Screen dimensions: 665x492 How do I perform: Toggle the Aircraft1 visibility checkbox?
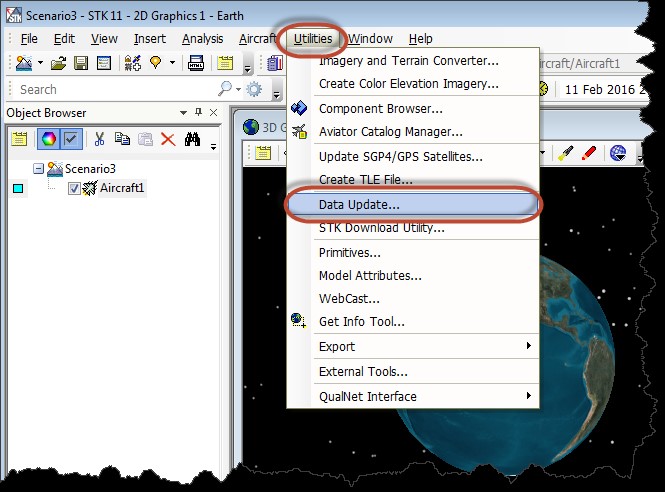(x=74, y=188)
